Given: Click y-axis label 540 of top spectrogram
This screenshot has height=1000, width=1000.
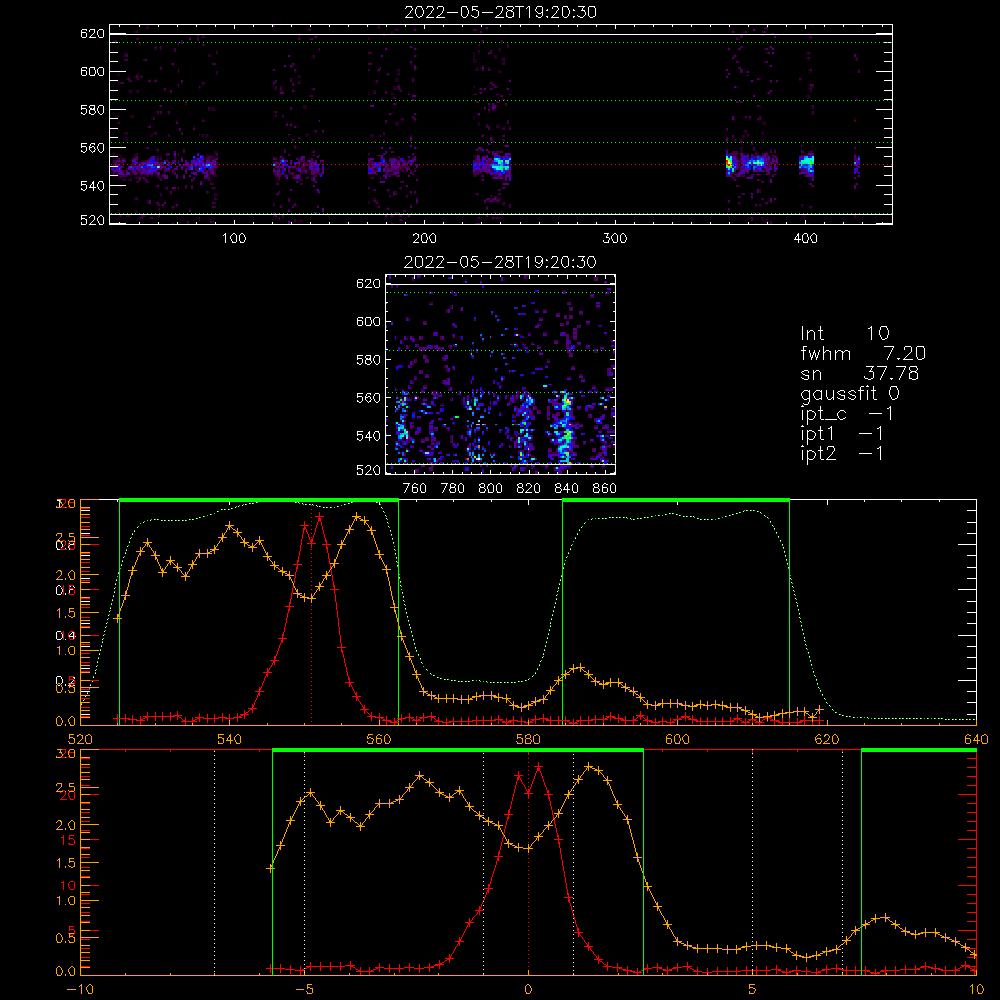Looking at the screenshot, I should (x=92, y=186).
